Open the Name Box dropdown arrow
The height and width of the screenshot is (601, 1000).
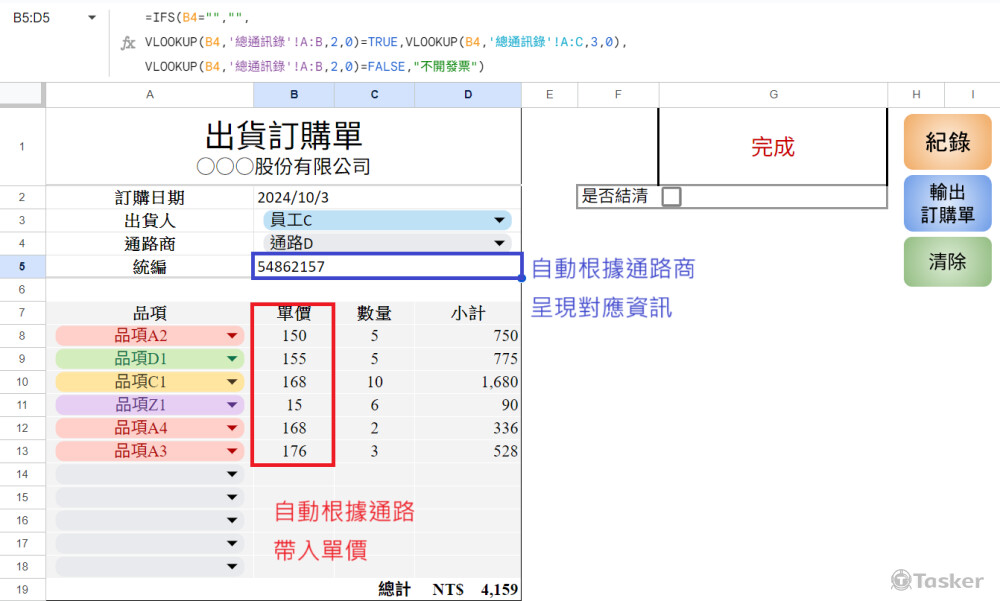[x=92, y=17]
